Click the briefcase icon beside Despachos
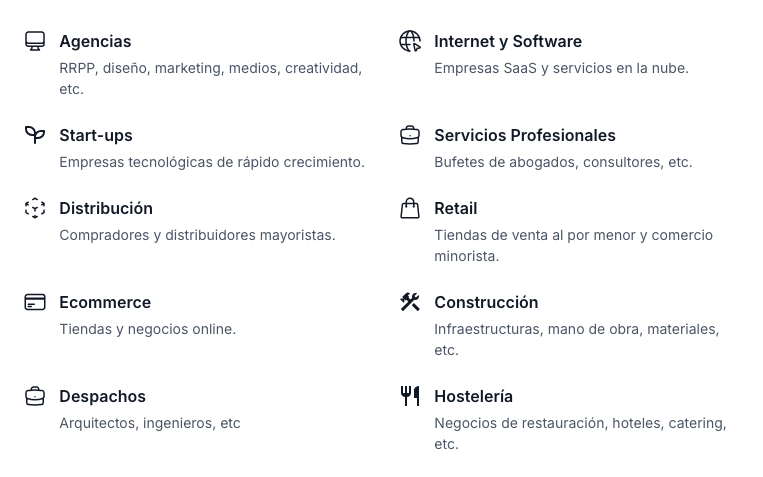The width and height of the screenshot is (763, 477). (35, 396)
